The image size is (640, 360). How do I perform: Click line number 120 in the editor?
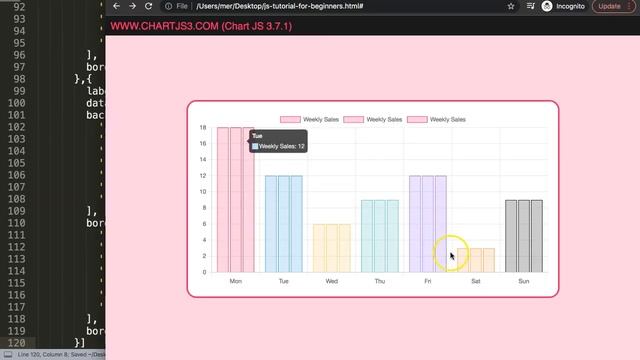16,343
